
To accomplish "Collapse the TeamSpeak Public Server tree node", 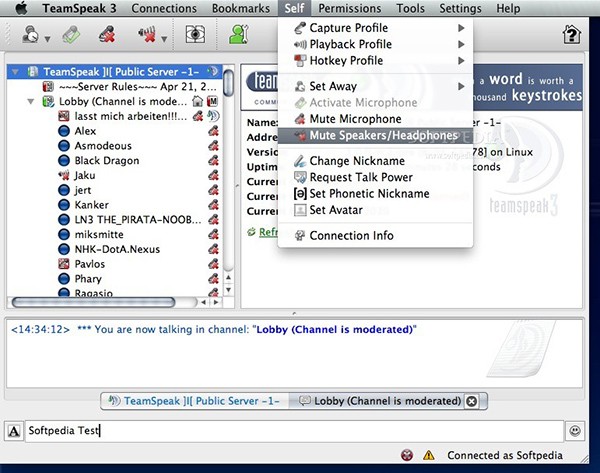I will tap(15, 72).
